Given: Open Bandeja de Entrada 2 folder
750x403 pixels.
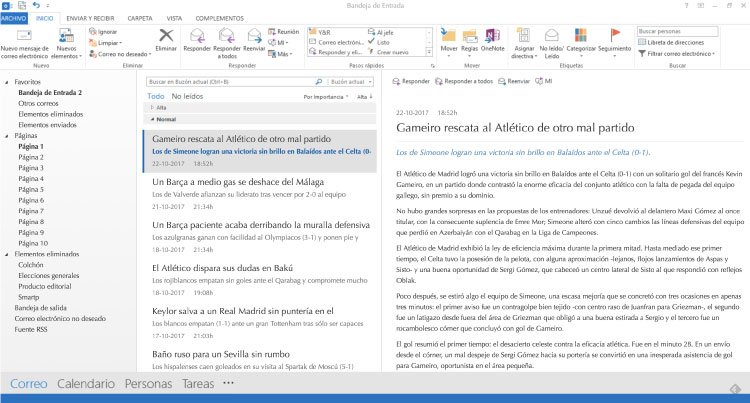Looking at the screenshot, I should [x=50, y=93].
